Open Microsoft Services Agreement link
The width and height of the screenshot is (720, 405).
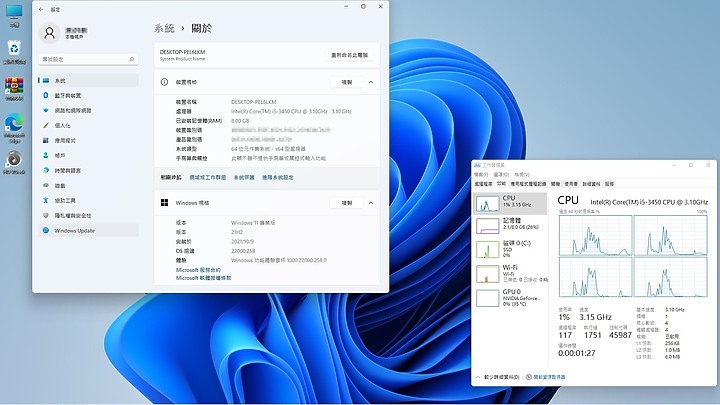pyautogui.click(x=198, y=270)
